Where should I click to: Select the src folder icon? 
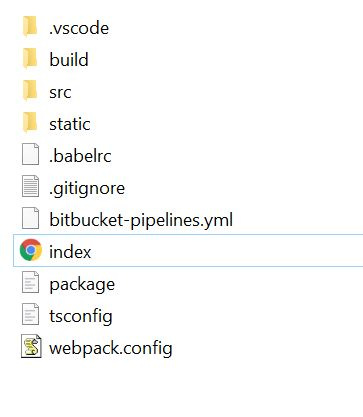[x=30, y=91]
